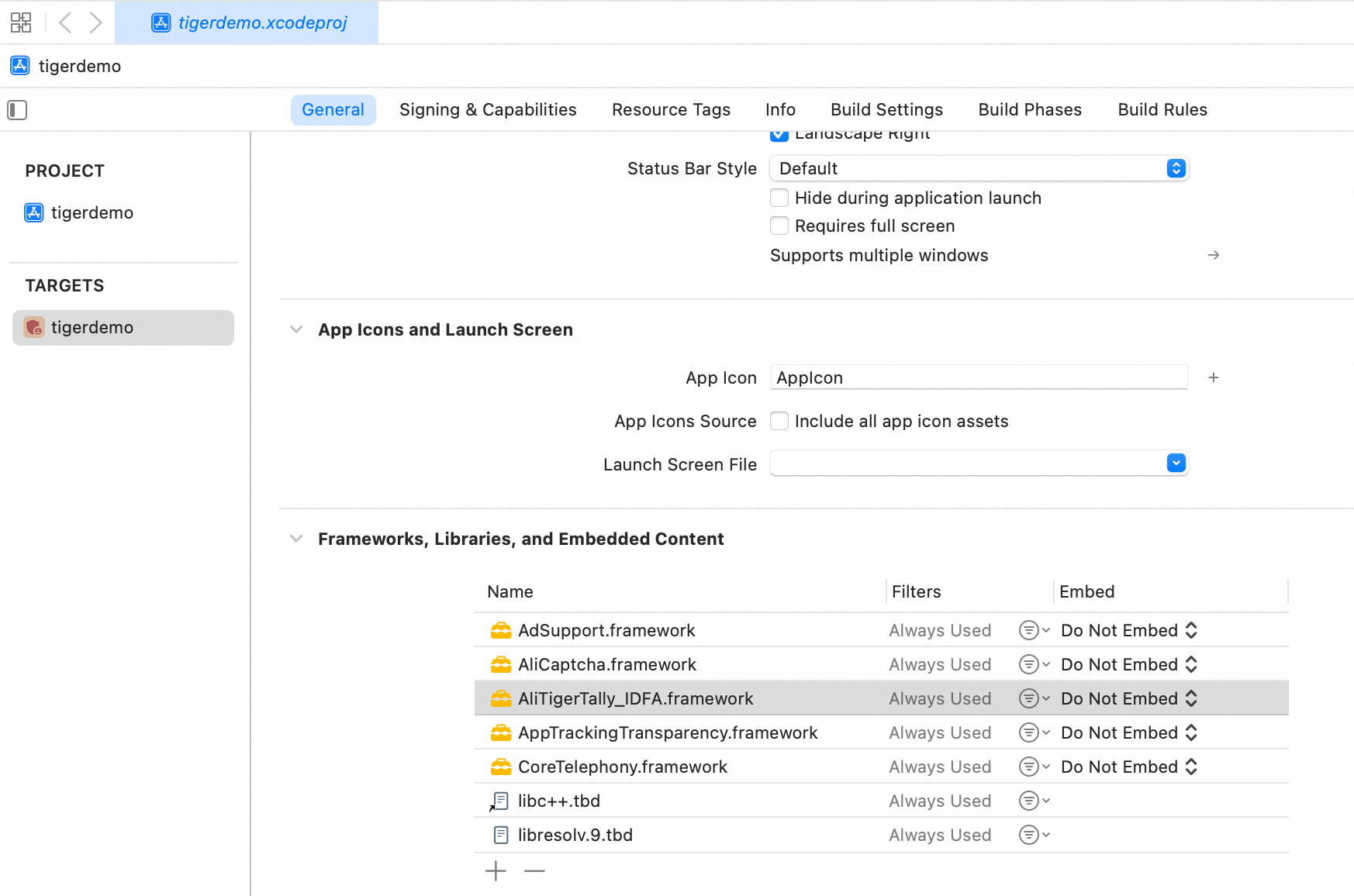Screen dimensions: 1354x896
Task: Switch to the Build Settings tab
Action: coord(886,110)
